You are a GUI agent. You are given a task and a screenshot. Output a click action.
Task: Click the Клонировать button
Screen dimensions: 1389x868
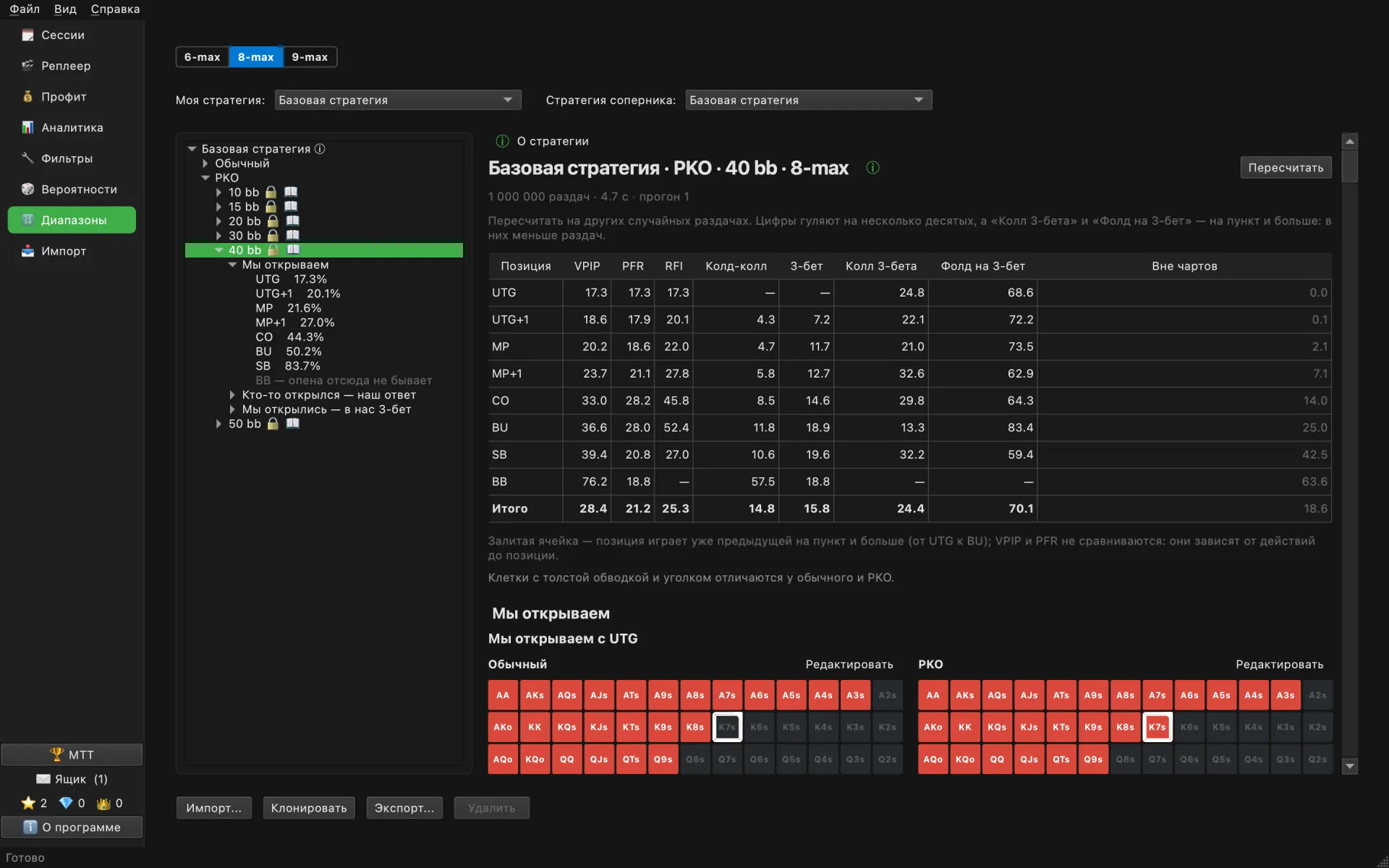[x=309, y=808]
